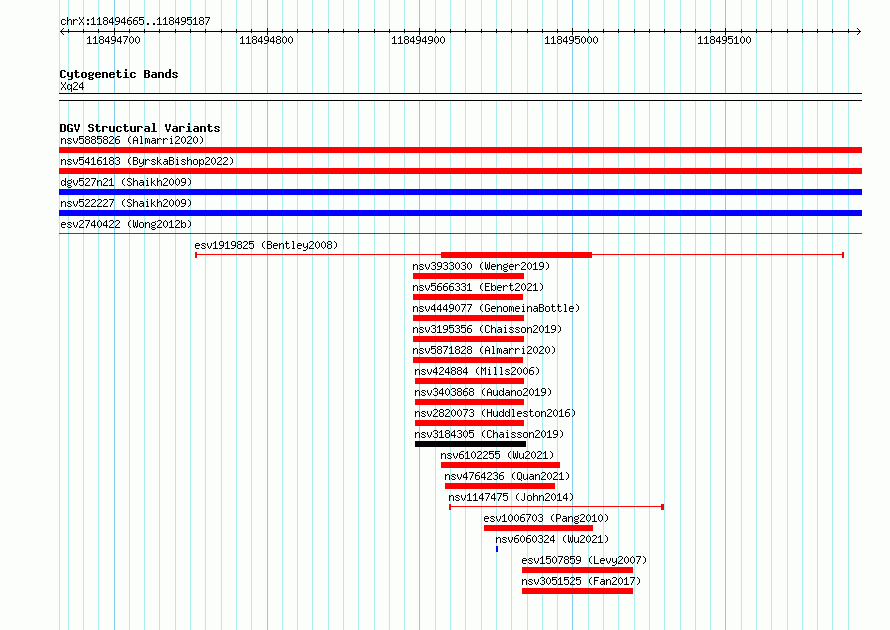Image resolution: width=890 pixels, height=630 pixels.
Task: Click ruler position 118494700
Action: 113,40
